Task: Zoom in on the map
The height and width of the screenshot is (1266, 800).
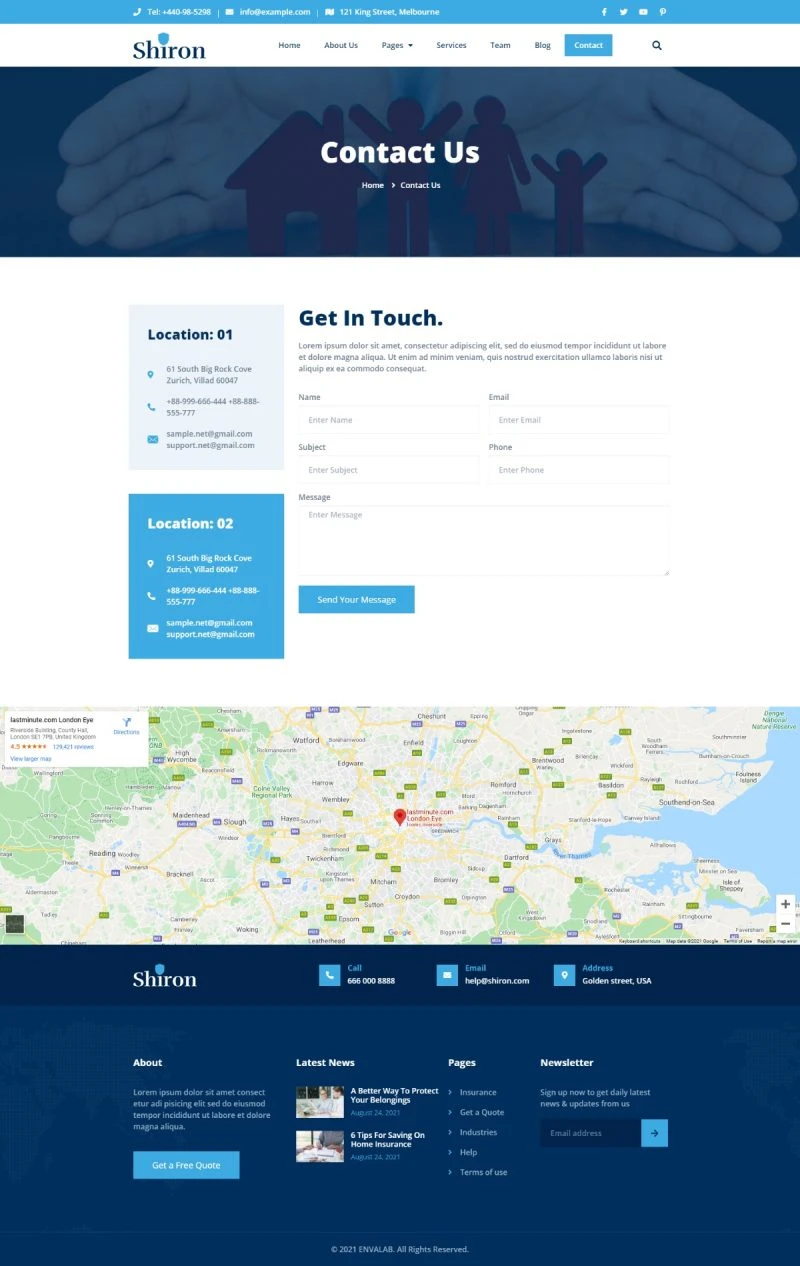Action: 785,904
